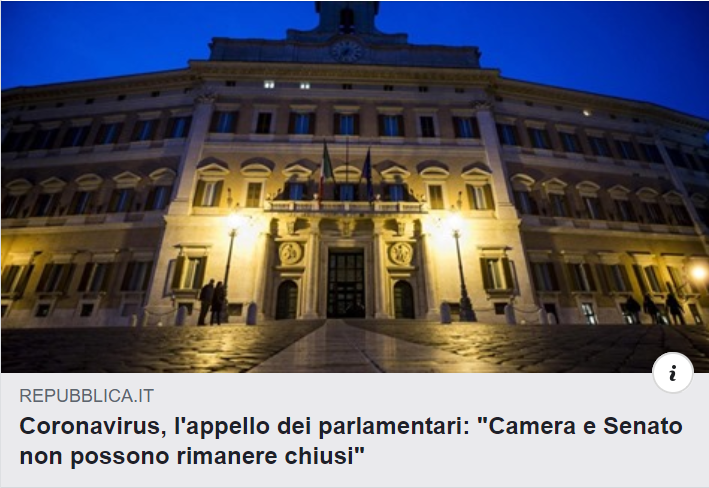Click the central entrance door of the palace
The height and width of the screenshot is (488, 709).
[x=345, y=283]
